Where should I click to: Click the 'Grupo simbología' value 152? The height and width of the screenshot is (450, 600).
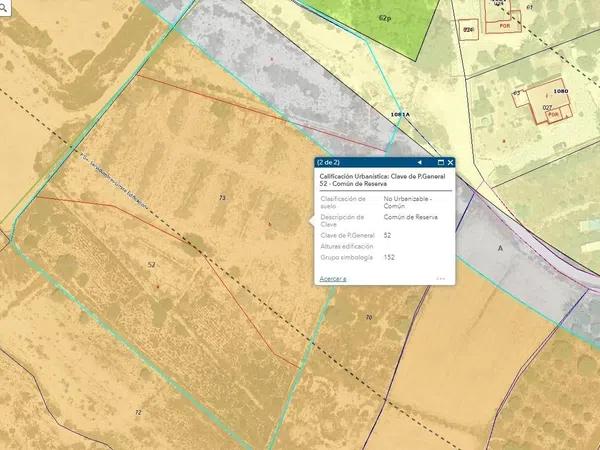pos(389,257)
